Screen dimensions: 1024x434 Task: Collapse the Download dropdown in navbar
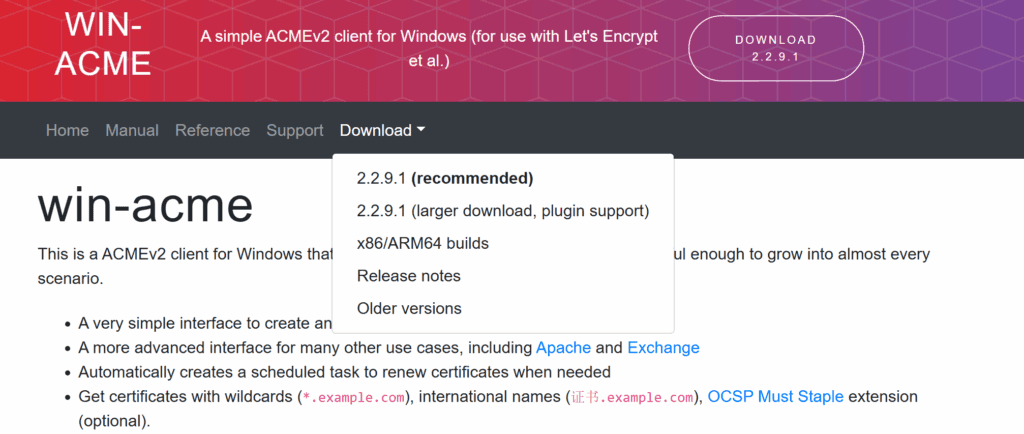382,130
